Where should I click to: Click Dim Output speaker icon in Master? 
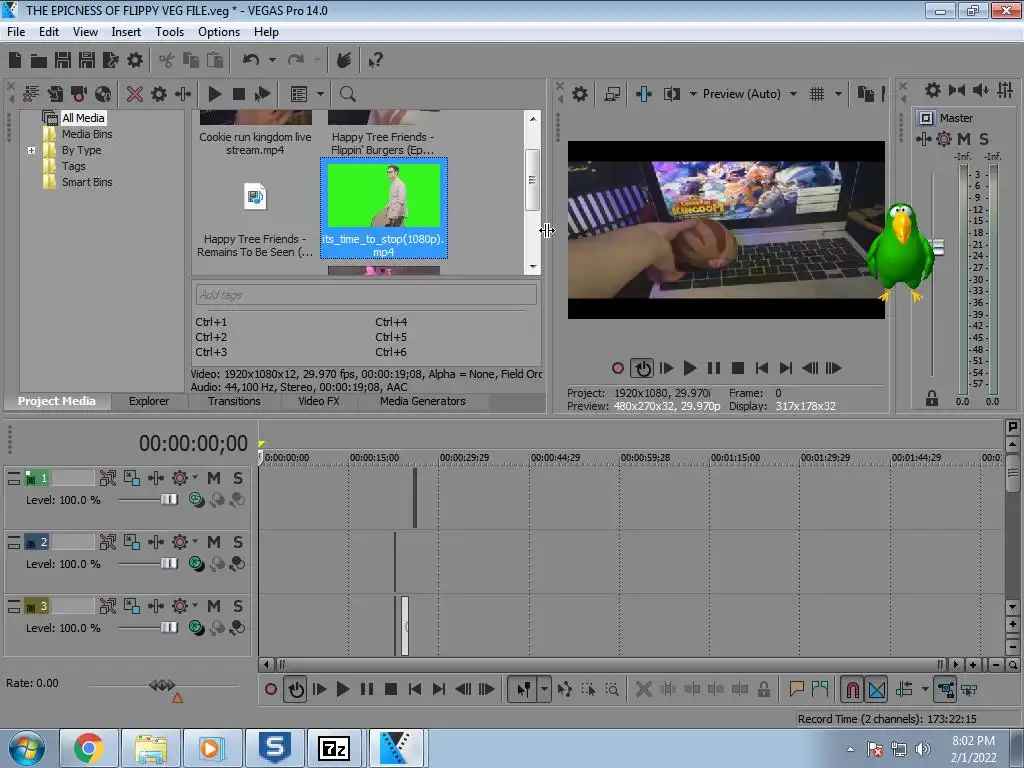pos(980,90)
